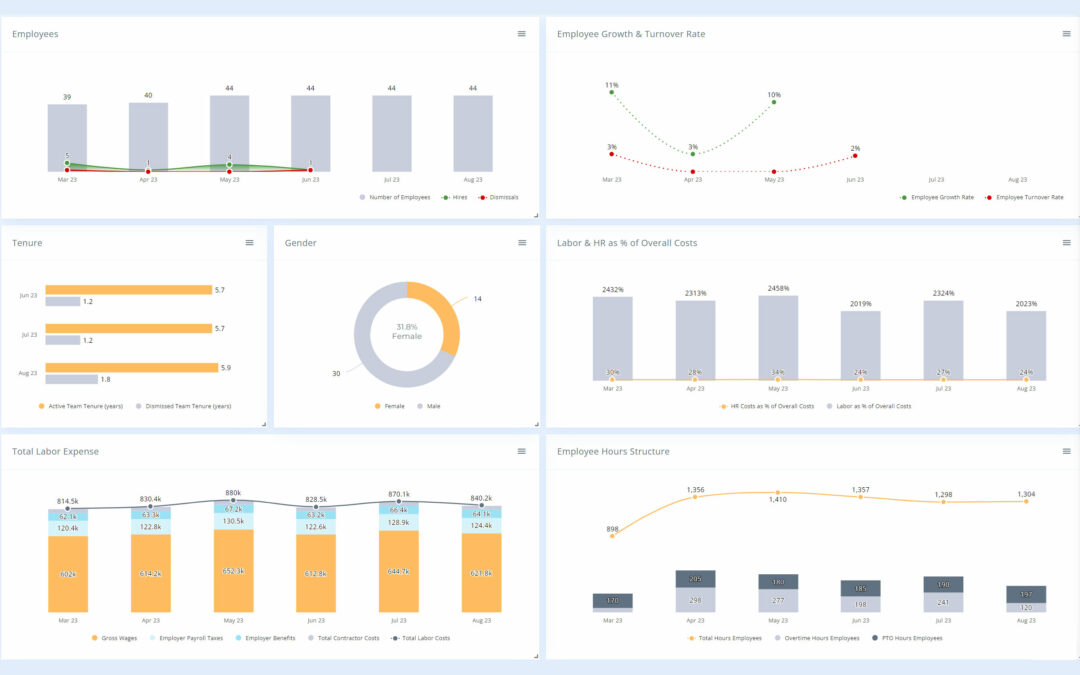Toggle the Dismissals legend series
Viewport: 1080px width, 675px height.
(x=499, y=197)
